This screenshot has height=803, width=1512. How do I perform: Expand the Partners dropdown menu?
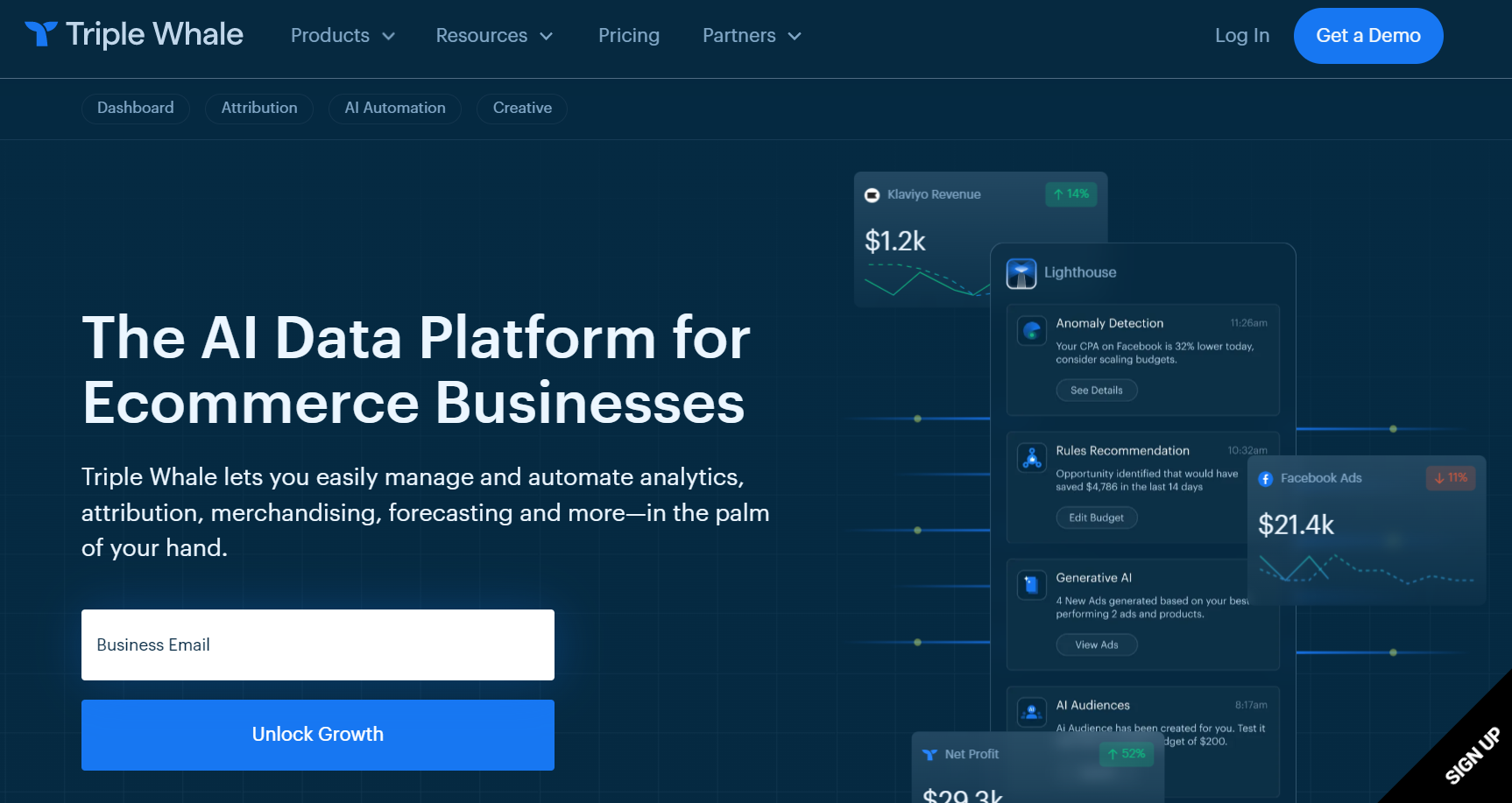(752, 36)
